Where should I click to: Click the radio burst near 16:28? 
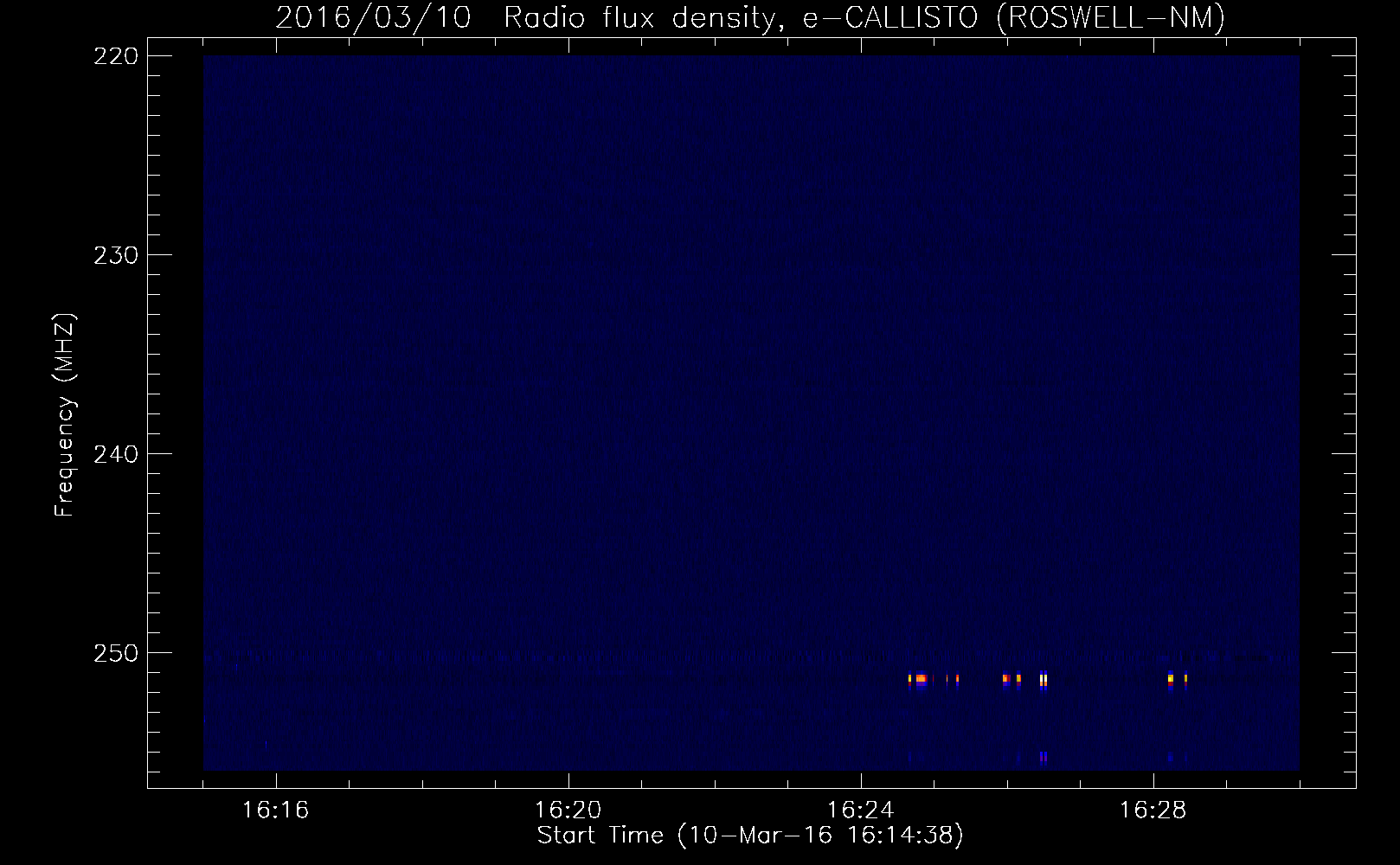pos(1171,681)
